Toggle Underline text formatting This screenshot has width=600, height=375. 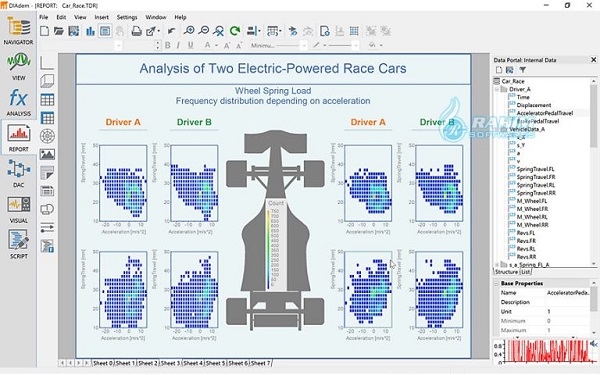[x=191, y=45]
